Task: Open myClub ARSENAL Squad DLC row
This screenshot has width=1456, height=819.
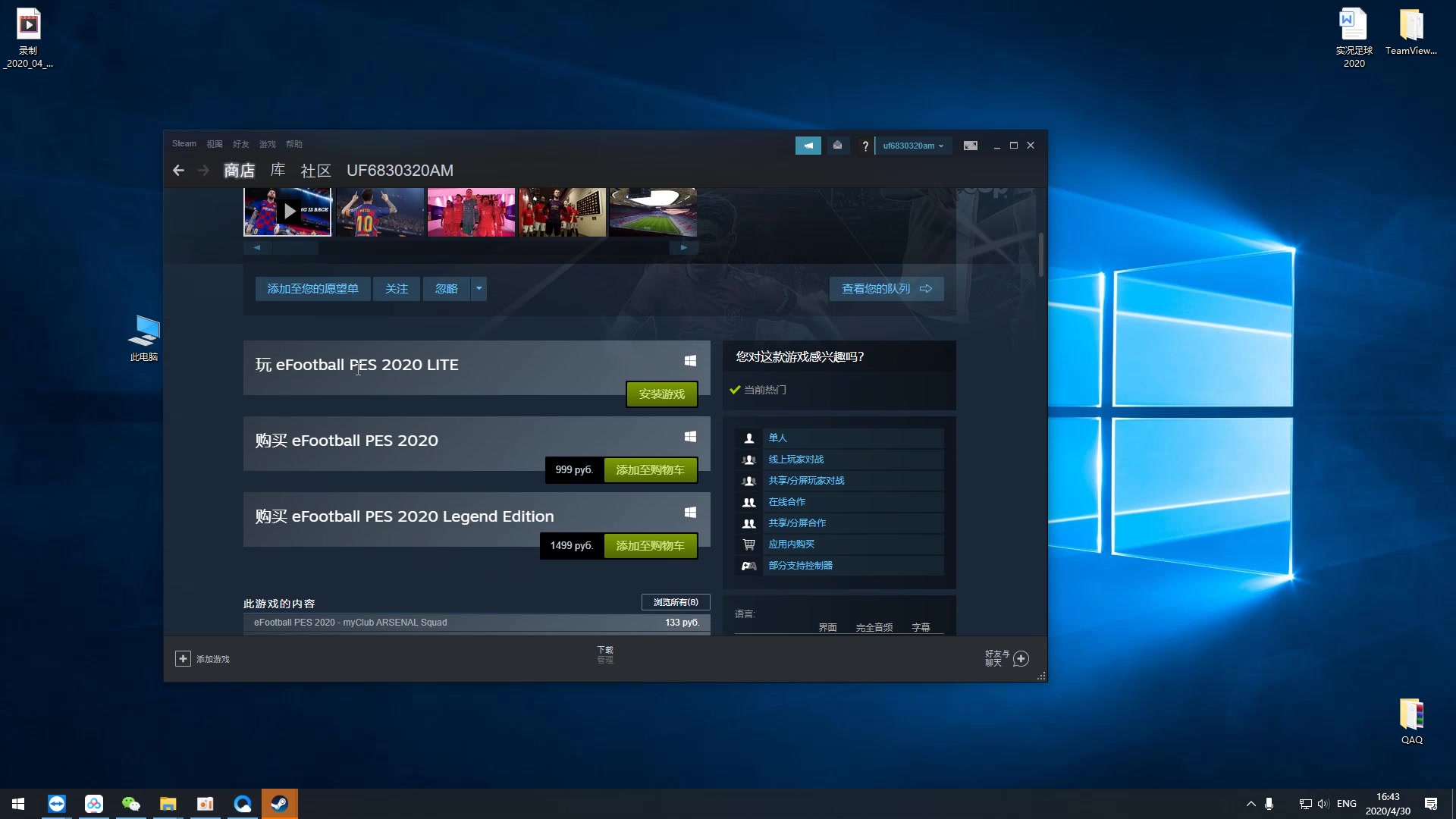Action: point(476,623)
